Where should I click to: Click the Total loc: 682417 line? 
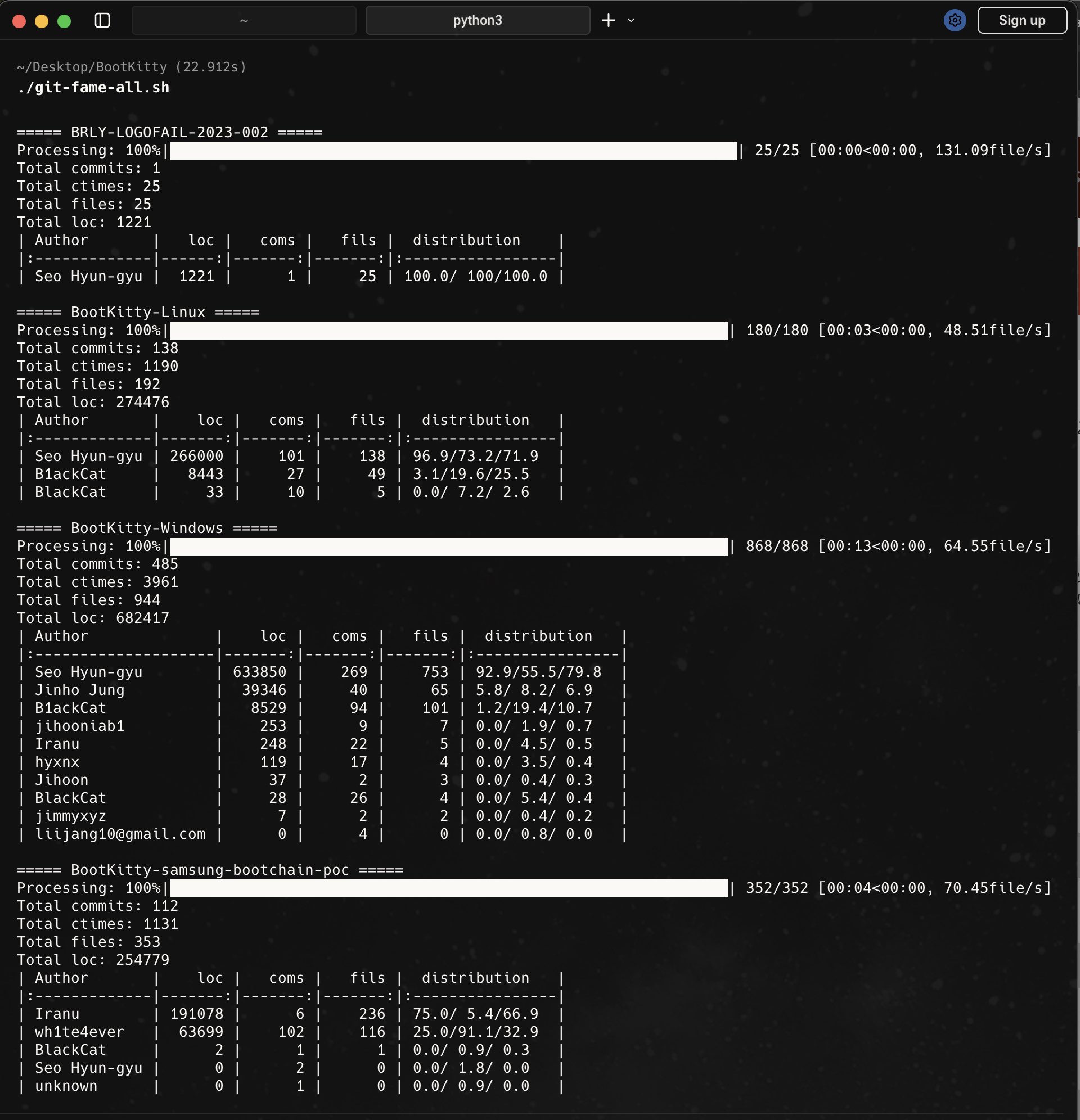click(93, 618)
